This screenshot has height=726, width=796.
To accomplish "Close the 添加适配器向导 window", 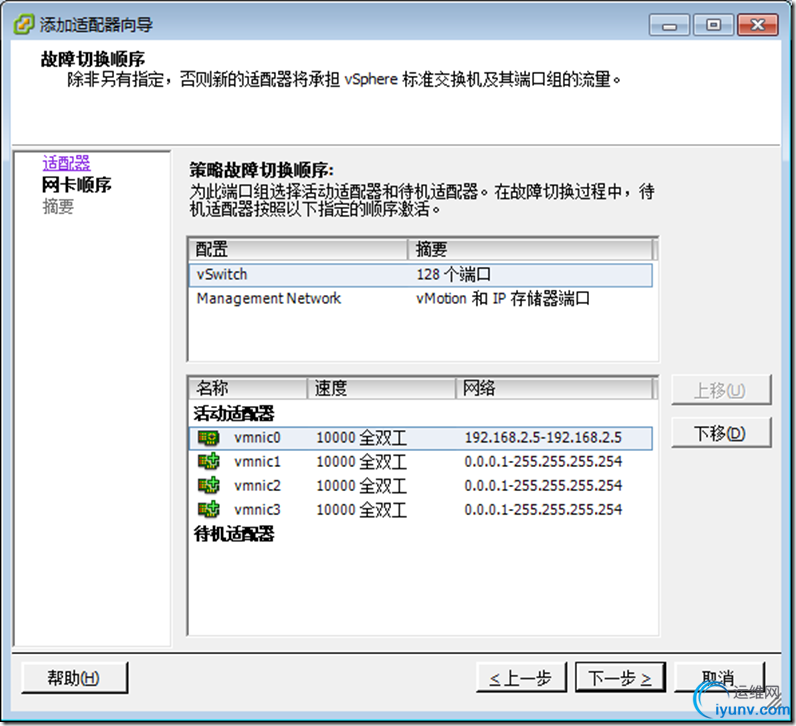I will [757, 25].
